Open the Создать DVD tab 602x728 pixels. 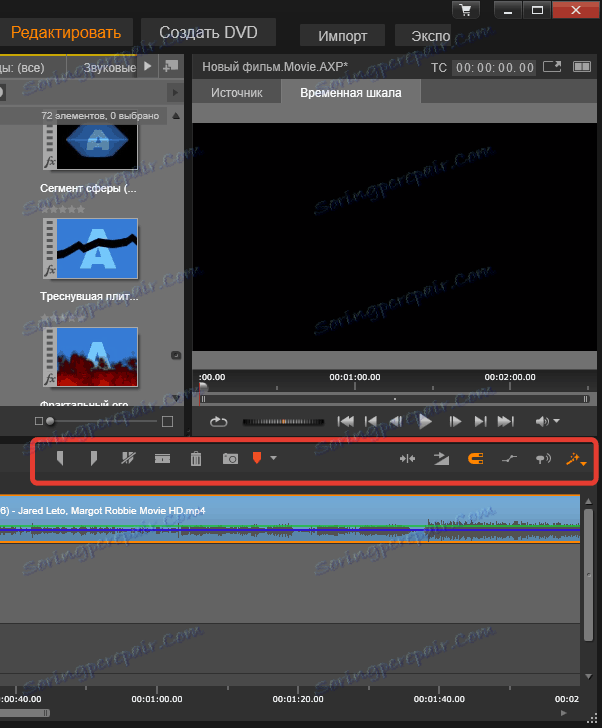tap(206, 32)
